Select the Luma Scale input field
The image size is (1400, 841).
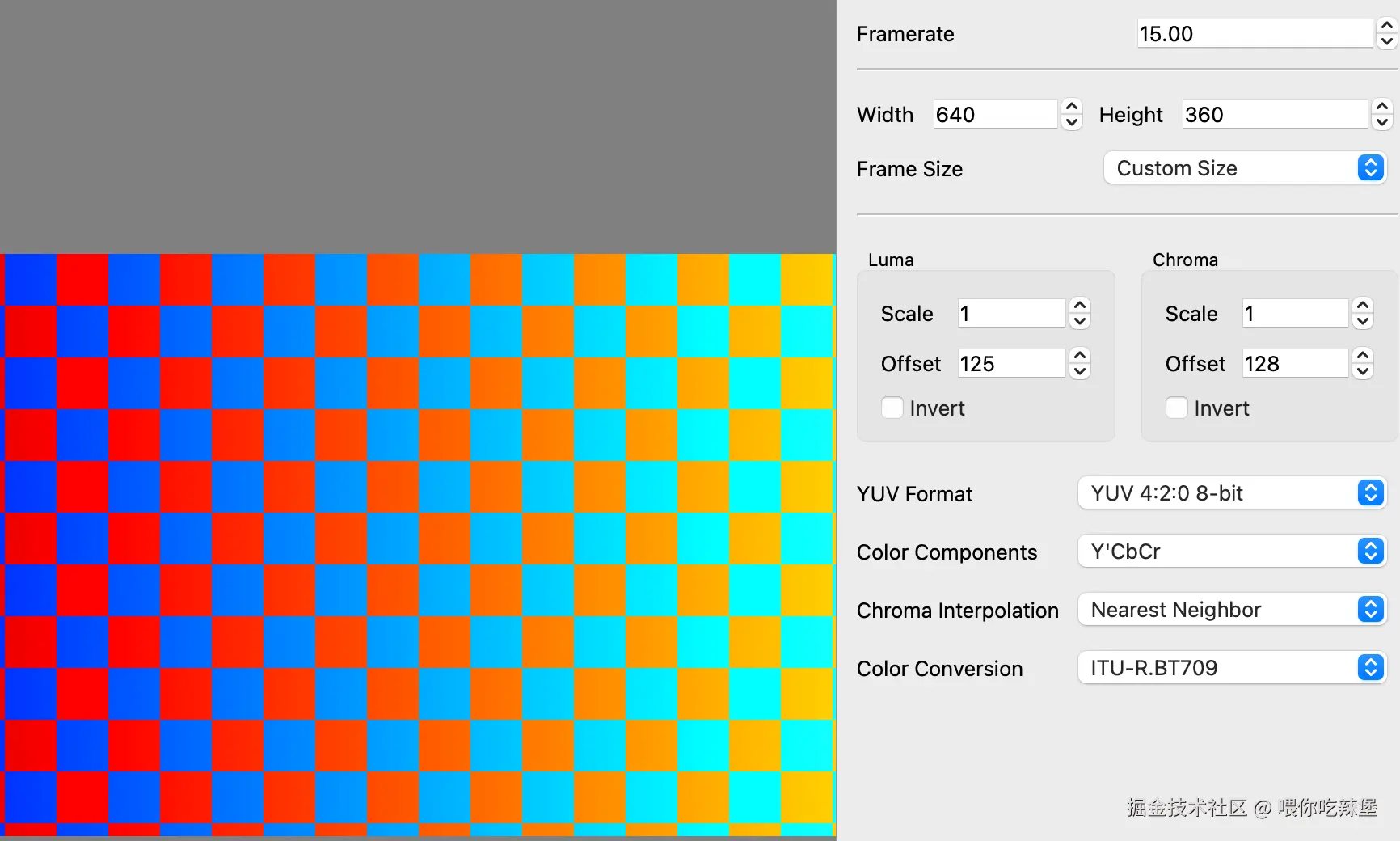coord(1011,314)
